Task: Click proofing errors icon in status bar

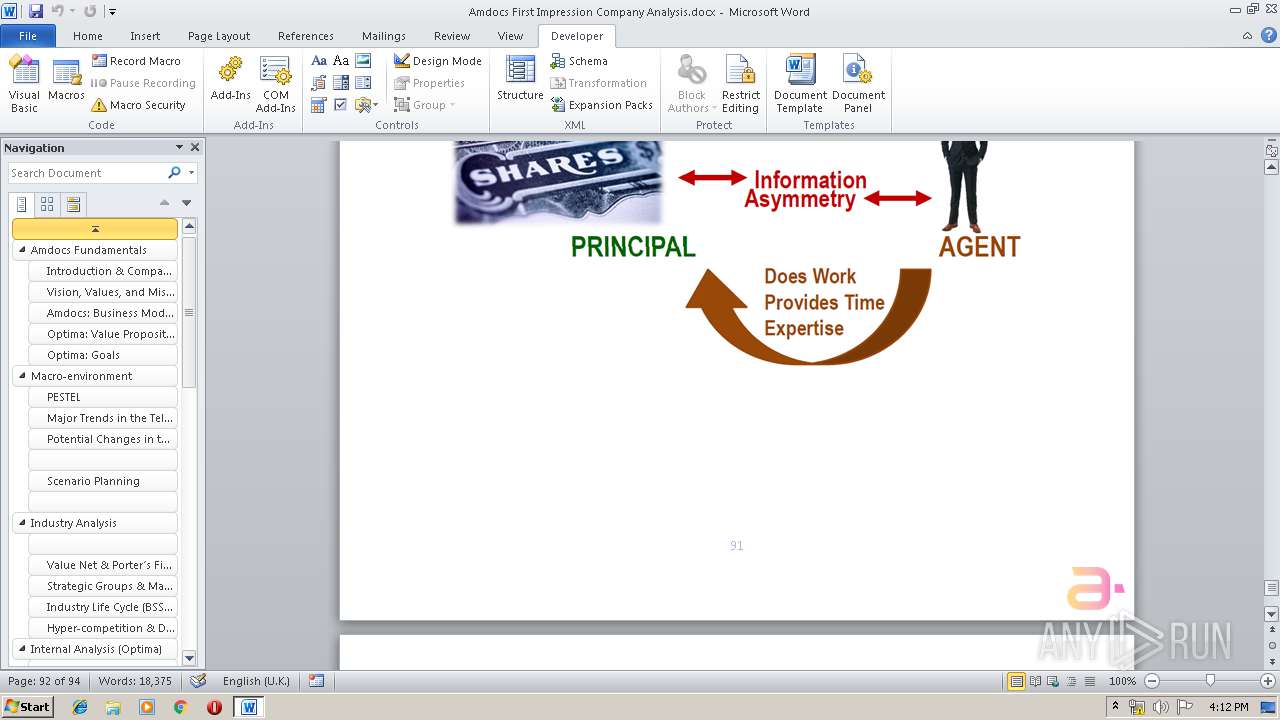Action: (x=198, y=681)
